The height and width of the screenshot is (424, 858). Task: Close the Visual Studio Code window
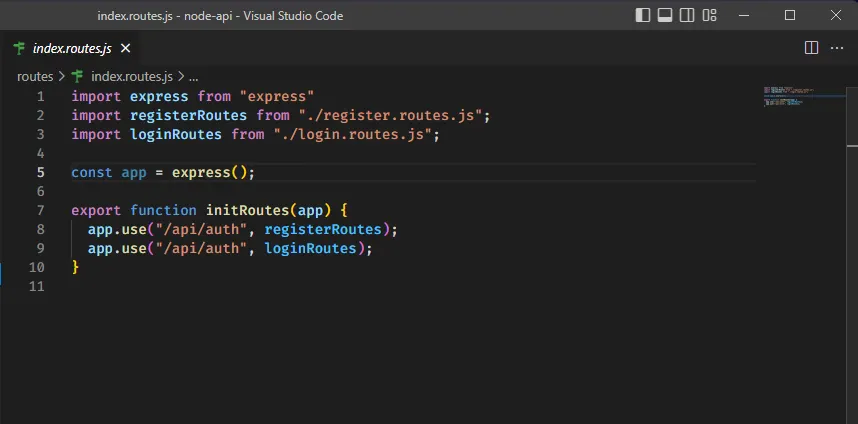[x=836, y=15]
